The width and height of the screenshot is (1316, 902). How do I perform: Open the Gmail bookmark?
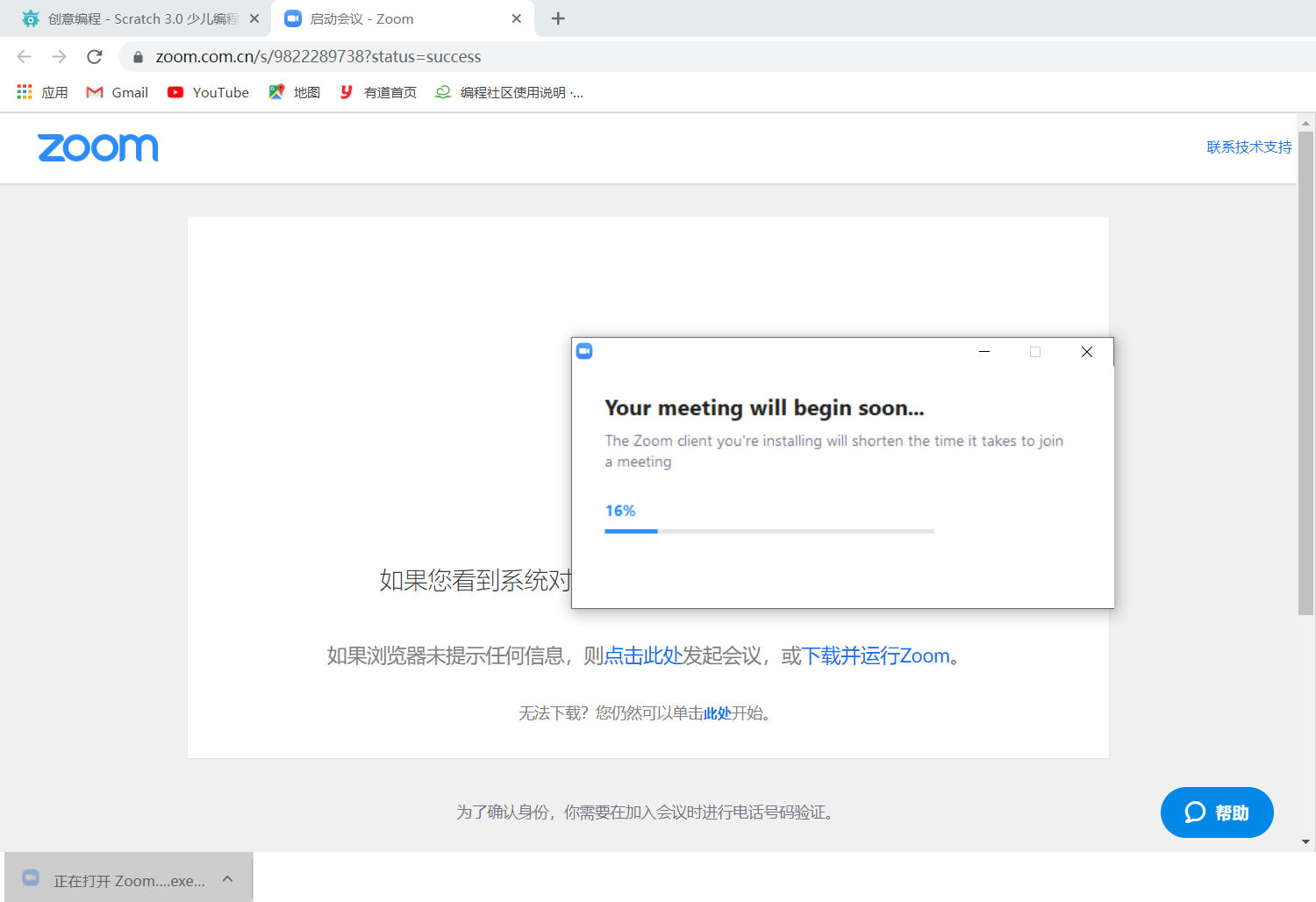[x=117, y=92]
